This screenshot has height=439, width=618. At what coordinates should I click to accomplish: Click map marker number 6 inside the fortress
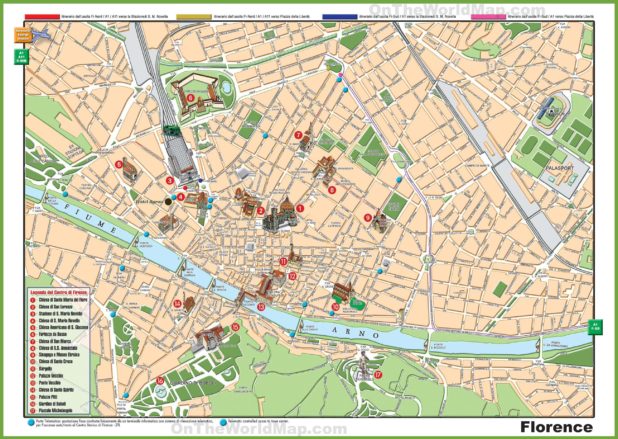tap(190, 97)
